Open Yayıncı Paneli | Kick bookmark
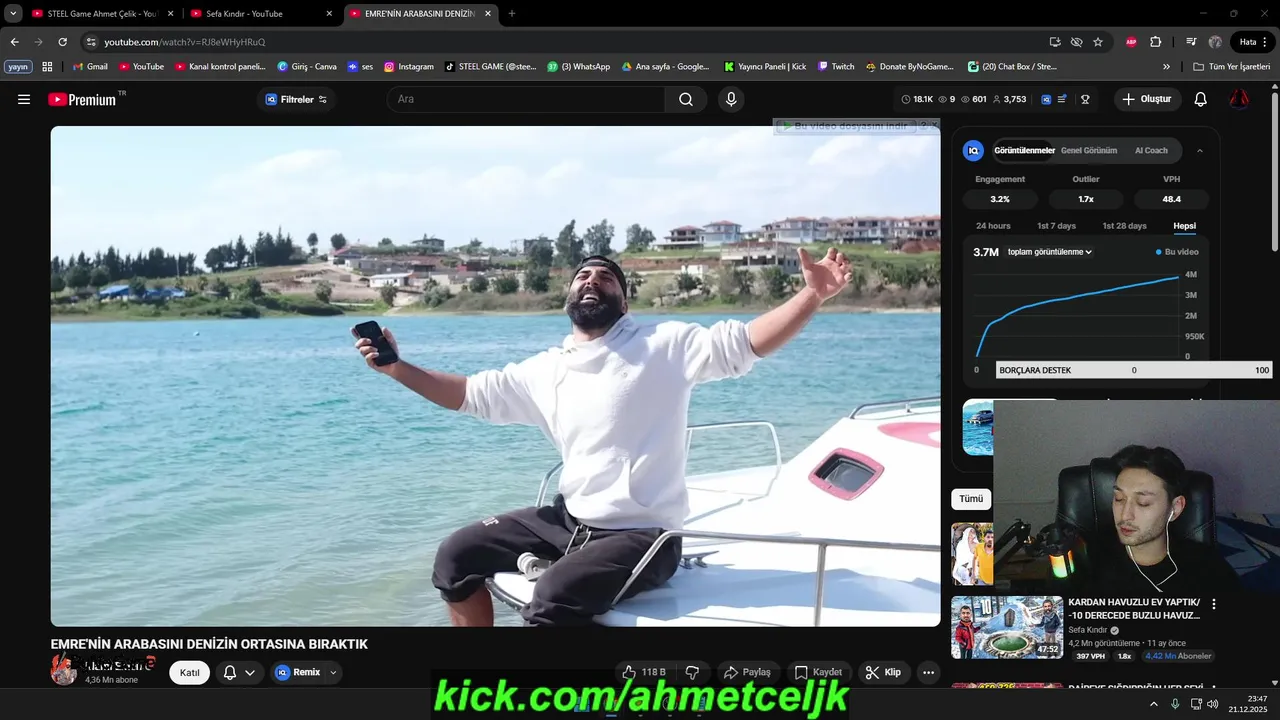 pyautogui.click(x=765, y=67)
